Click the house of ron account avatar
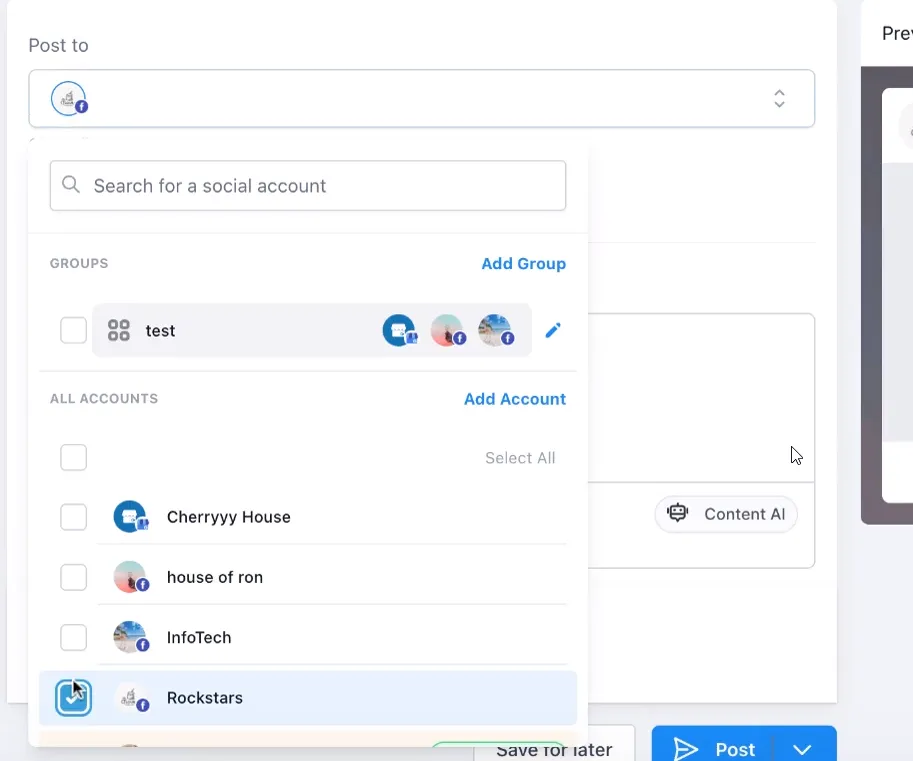Viewport: 913px width, 761px height. tap(130, 577)
